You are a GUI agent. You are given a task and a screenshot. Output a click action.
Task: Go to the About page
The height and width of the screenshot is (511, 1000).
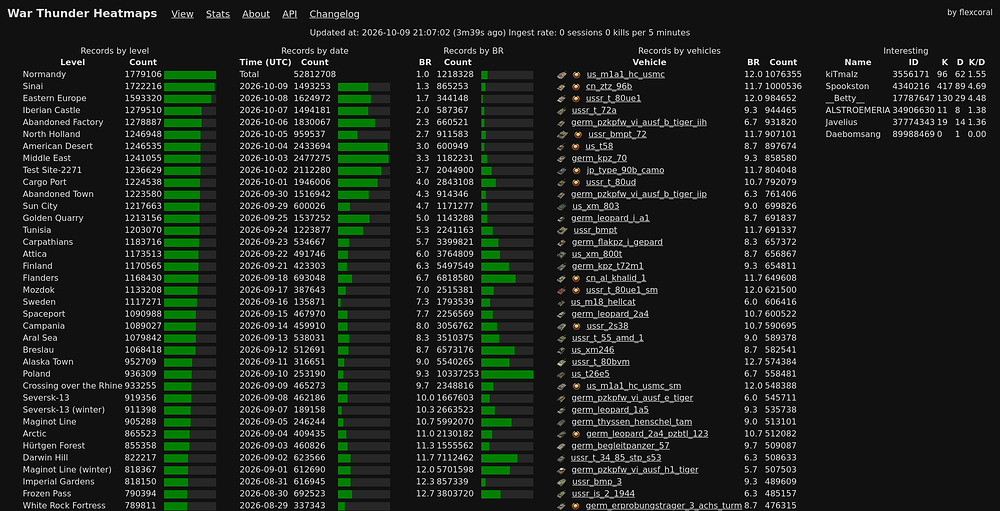click(256, 14)
